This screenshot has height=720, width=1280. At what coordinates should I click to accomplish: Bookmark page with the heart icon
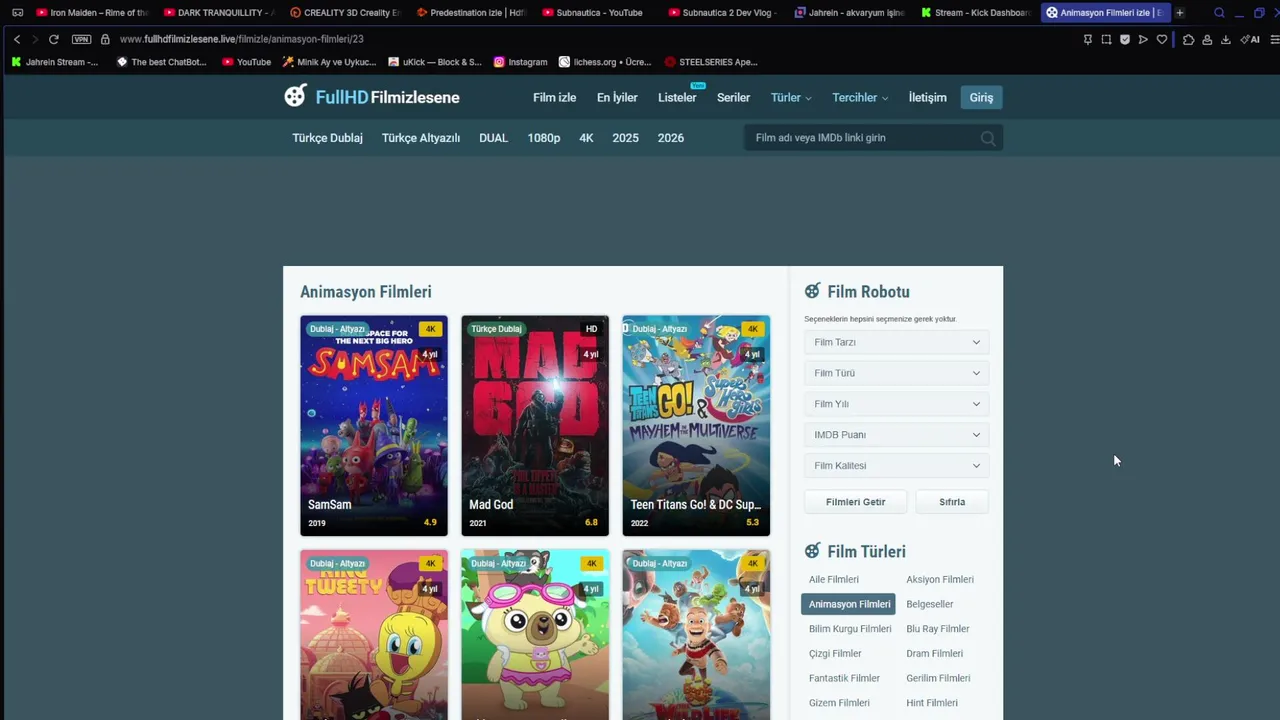coord(1162,40)
